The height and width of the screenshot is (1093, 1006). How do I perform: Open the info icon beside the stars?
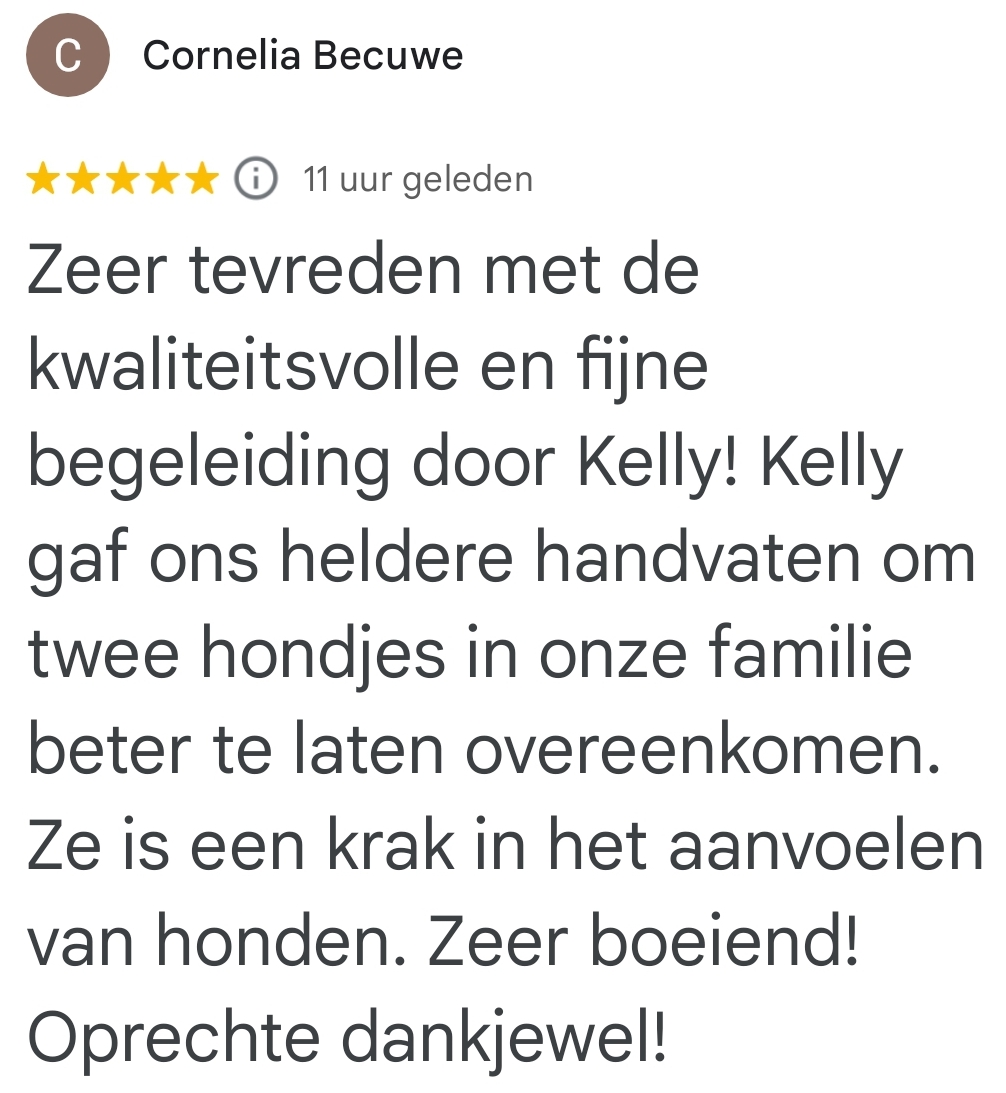(x=256, y=180)
